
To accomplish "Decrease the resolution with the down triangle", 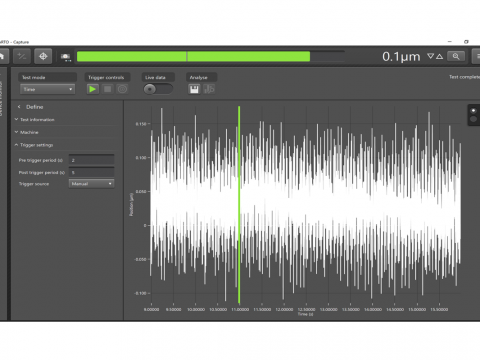I will click(431, 56).
